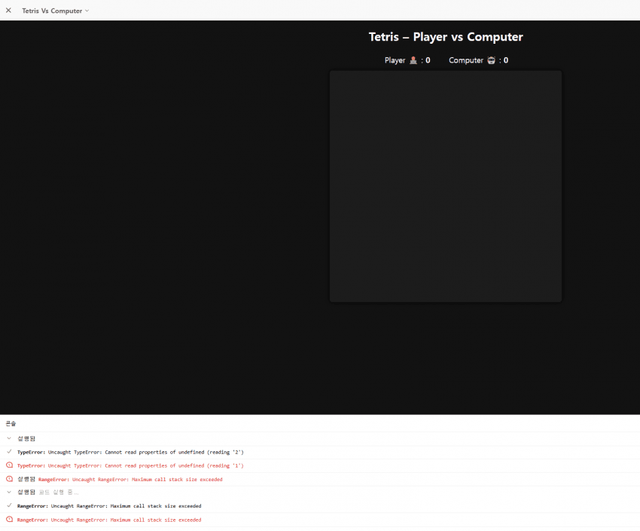Viewport: 640px width, 531px height.
Task: Click checkmark icon beside 'reading 2' TypeError
Action: coord(9,452)
